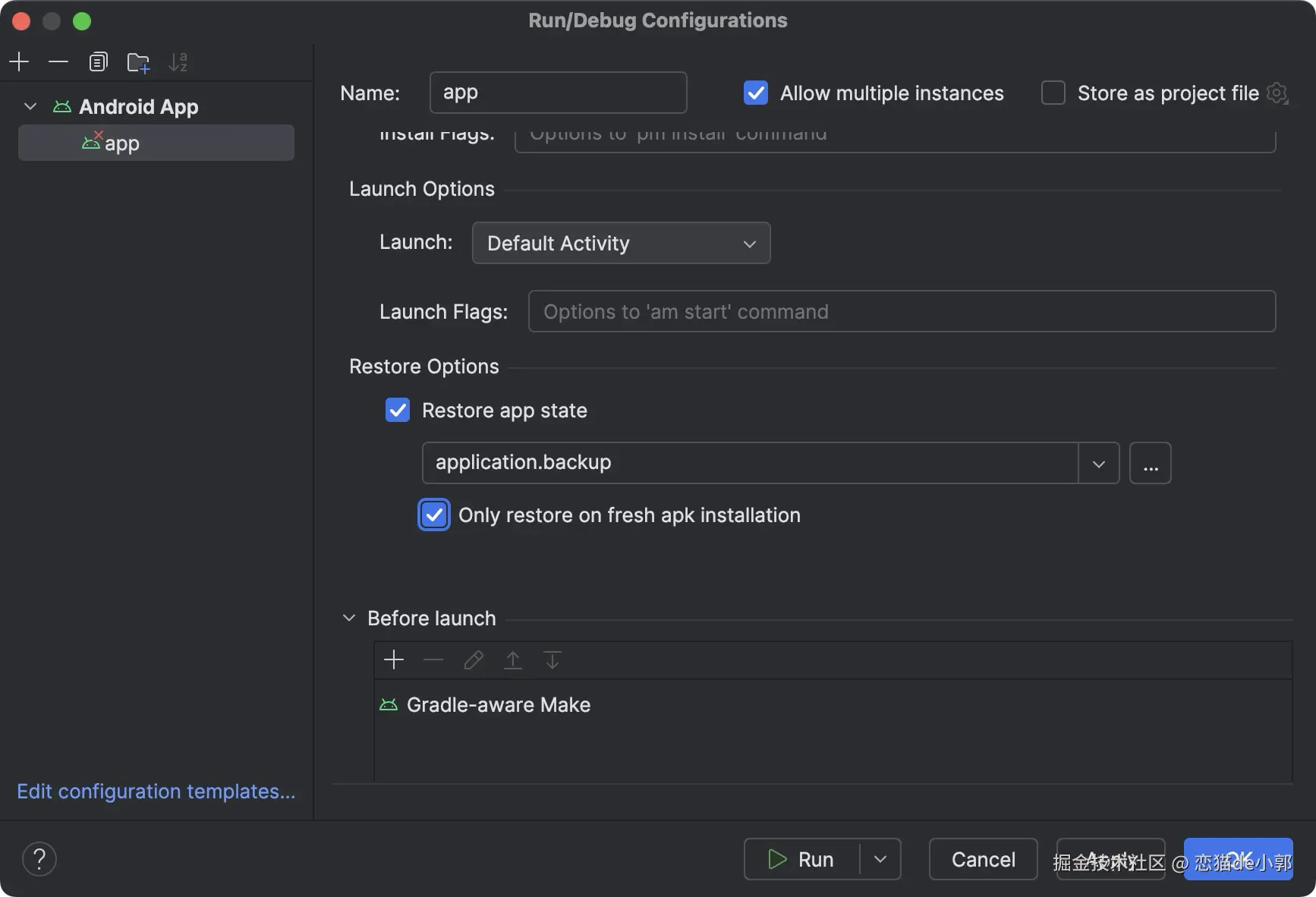Click the gear icon beside Store as project file
This screenshot has height=897, width=1316.
[1277, 93]
